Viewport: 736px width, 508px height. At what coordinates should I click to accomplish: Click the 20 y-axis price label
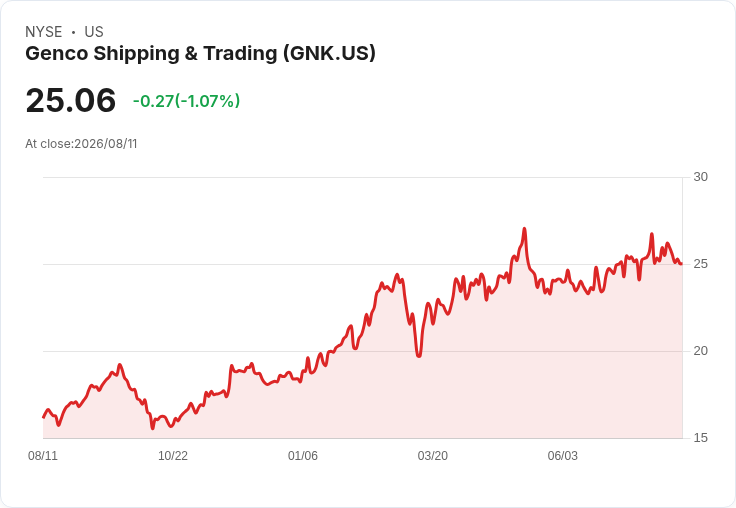pos(700,351)
